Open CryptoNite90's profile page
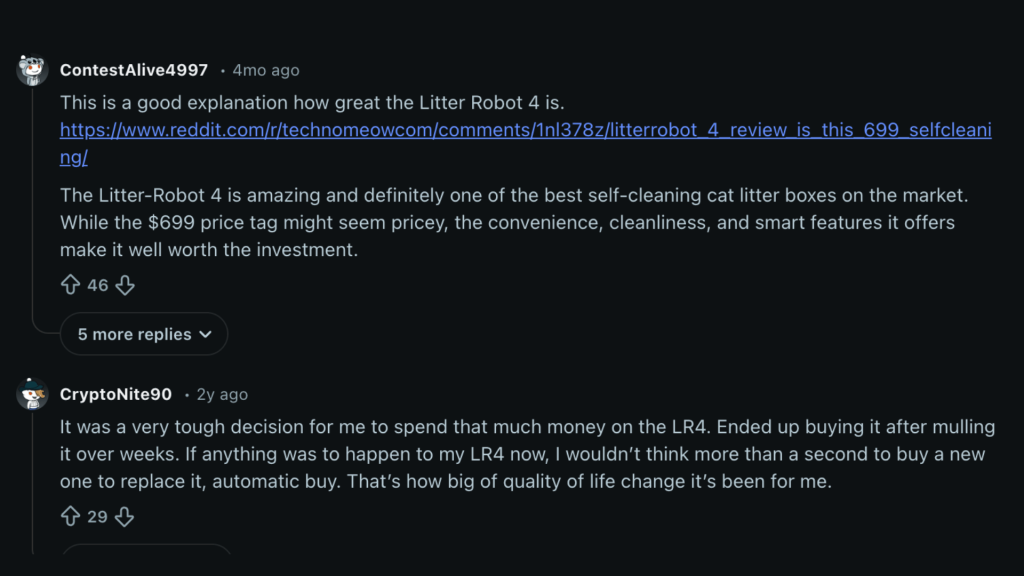This screenshot has height=576, width=1024. tap(115, 394)
